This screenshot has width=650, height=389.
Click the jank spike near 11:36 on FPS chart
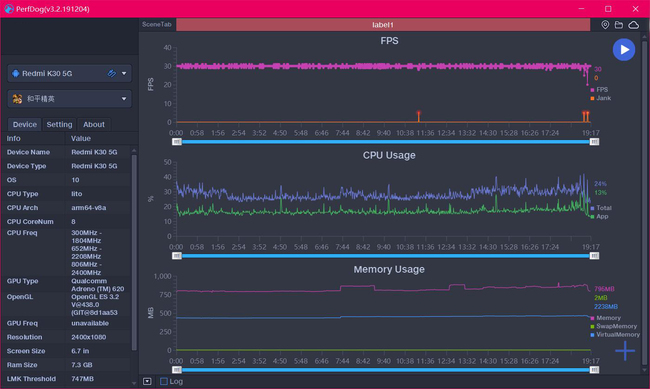419,116
